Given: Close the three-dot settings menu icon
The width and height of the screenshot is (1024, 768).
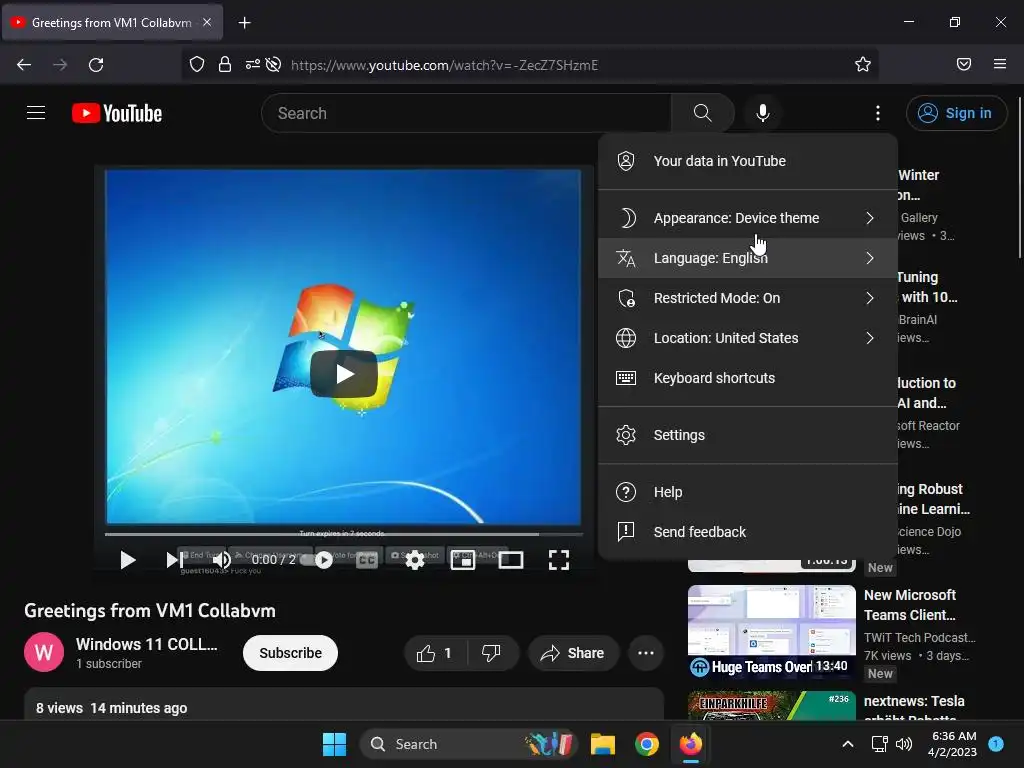Looking at the screenshot, I should pos(877,113).
